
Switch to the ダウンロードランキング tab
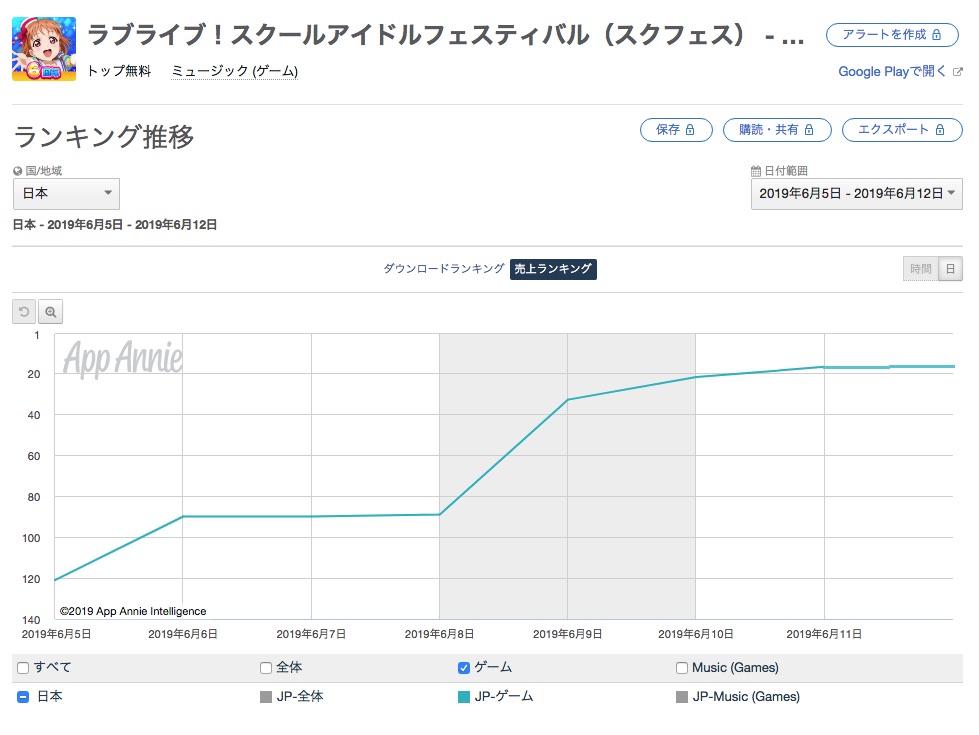click(444, 269)
